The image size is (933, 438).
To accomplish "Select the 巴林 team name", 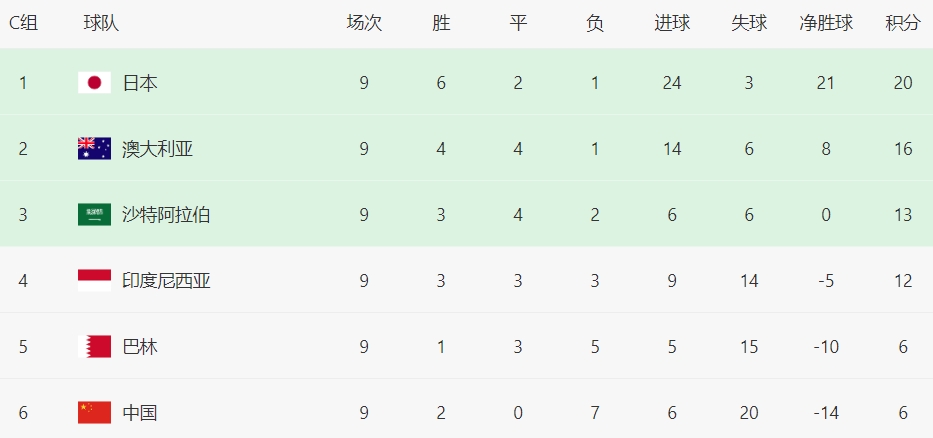I will point(140,346).
